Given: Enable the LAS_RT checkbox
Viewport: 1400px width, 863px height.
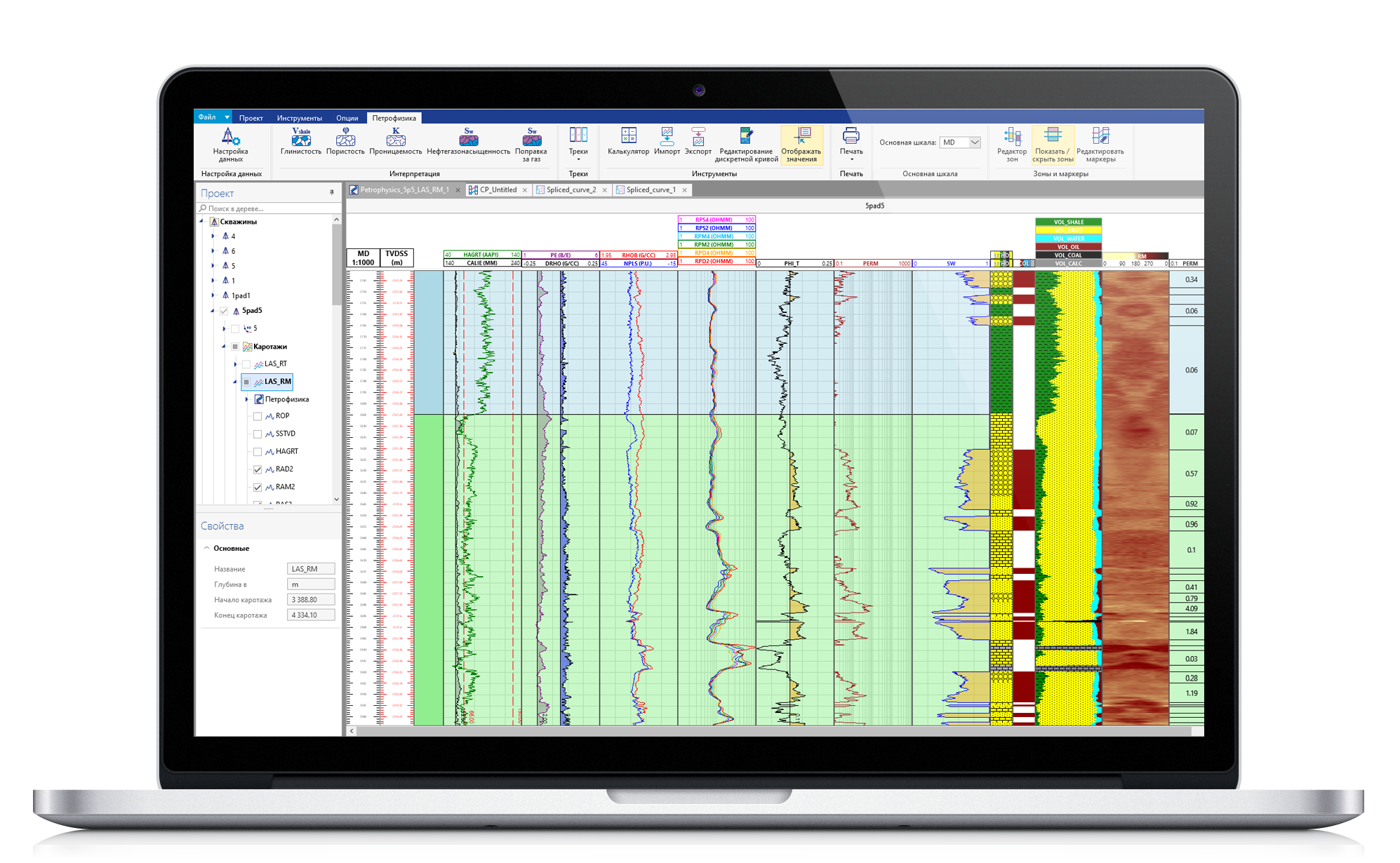Looking at the screenshot, I should point(246,364).
